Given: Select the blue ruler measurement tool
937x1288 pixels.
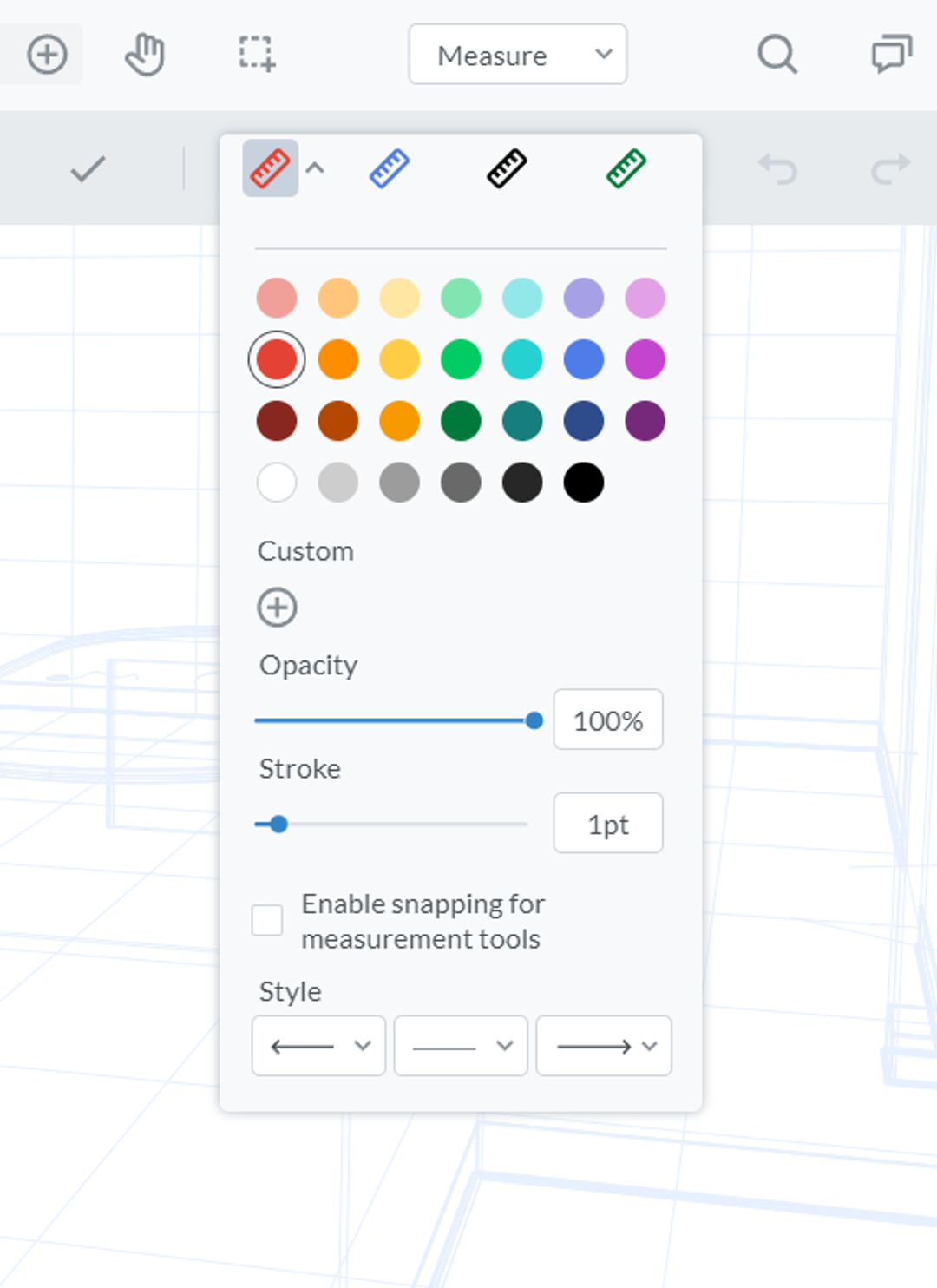Looking at the screenshot, I should pyautogui.click(x=388, y=169).
